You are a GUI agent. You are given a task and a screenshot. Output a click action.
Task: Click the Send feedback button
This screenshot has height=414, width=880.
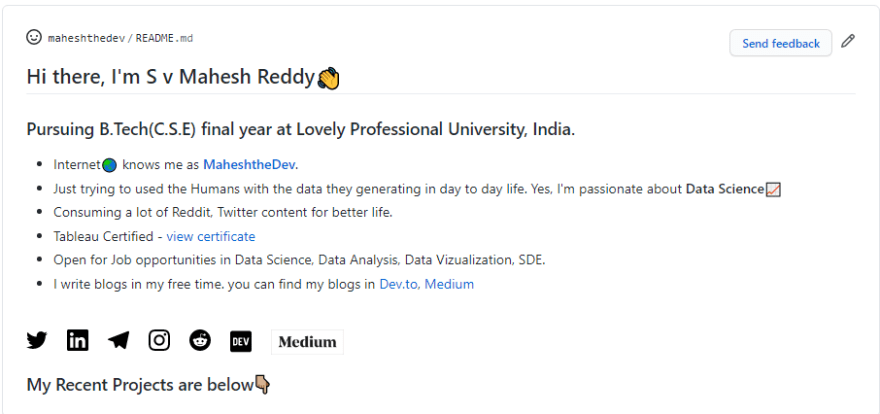pyautogui.click(x=781, y=43)
